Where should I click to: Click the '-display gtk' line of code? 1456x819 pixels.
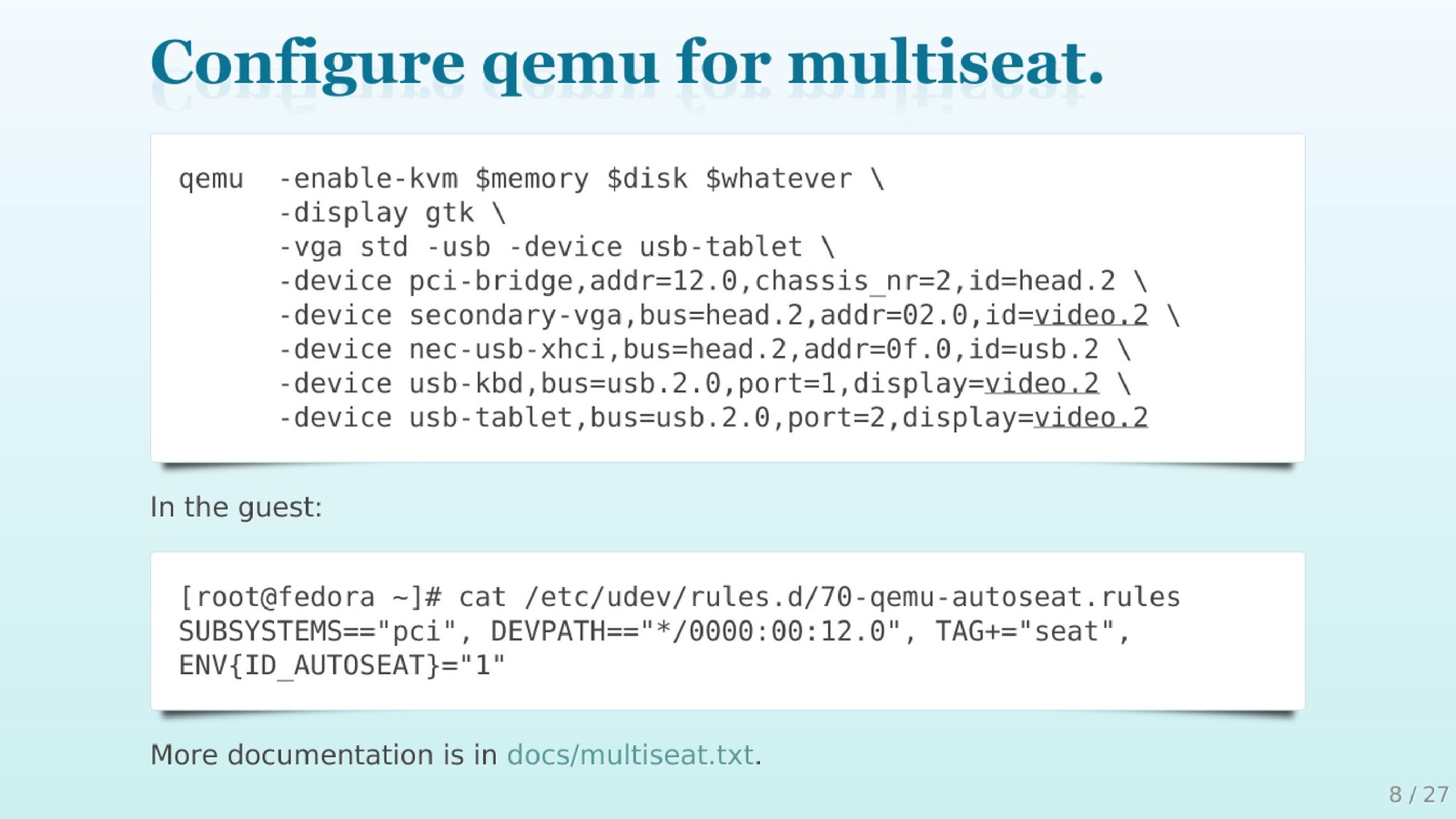coord(376,213)
